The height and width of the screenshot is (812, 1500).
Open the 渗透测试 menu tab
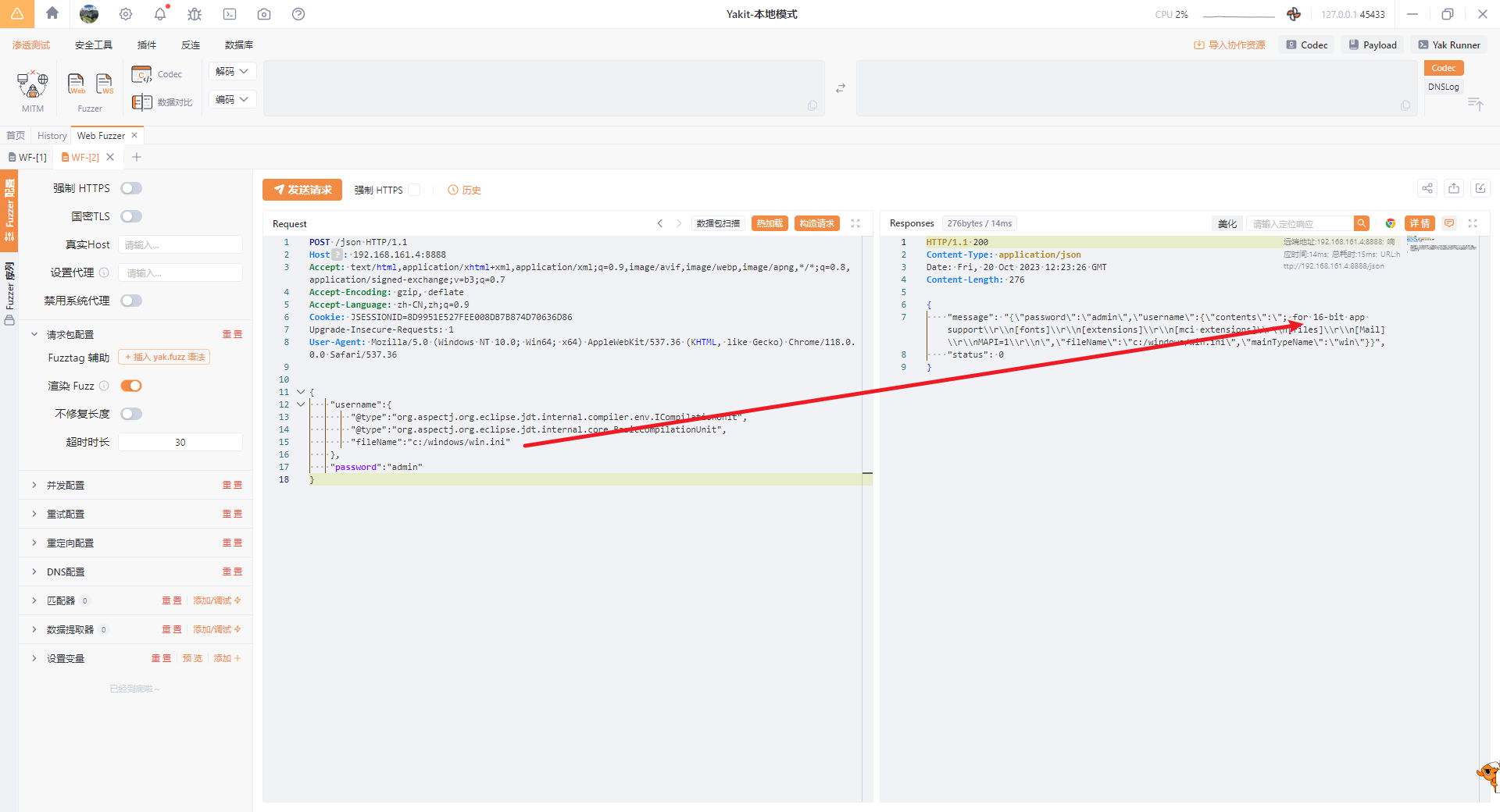click(x=31, y=45)
